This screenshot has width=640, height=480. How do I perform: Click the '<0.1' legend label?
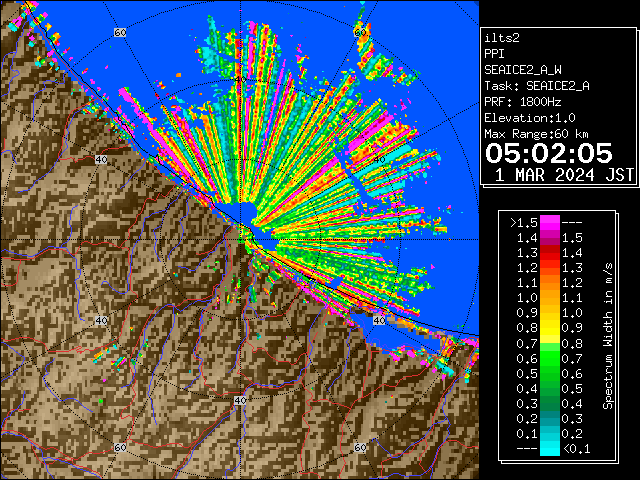click(x=576, y=449)
